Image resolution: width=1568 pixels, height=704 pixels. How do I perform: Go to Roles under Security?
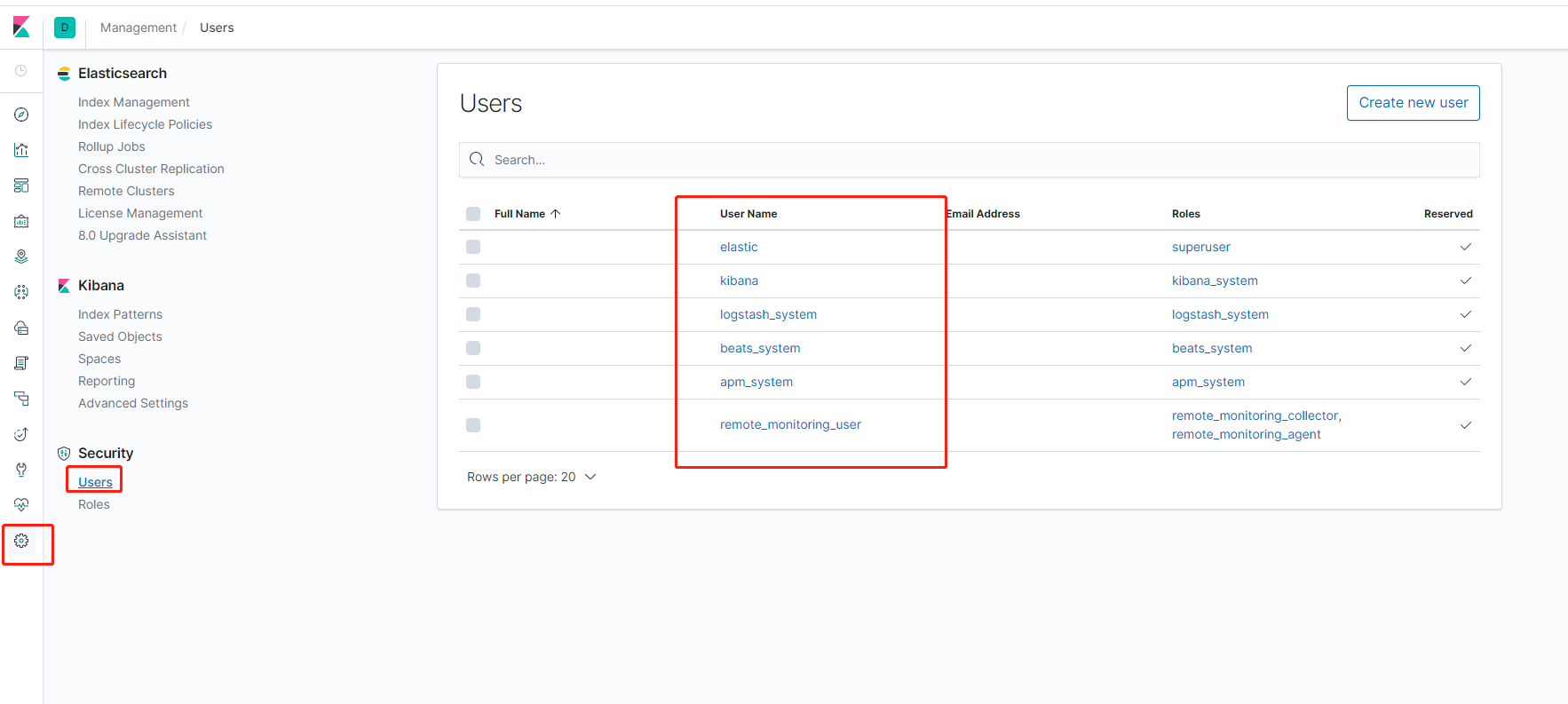pyautogui.click(x=94, y=504)
